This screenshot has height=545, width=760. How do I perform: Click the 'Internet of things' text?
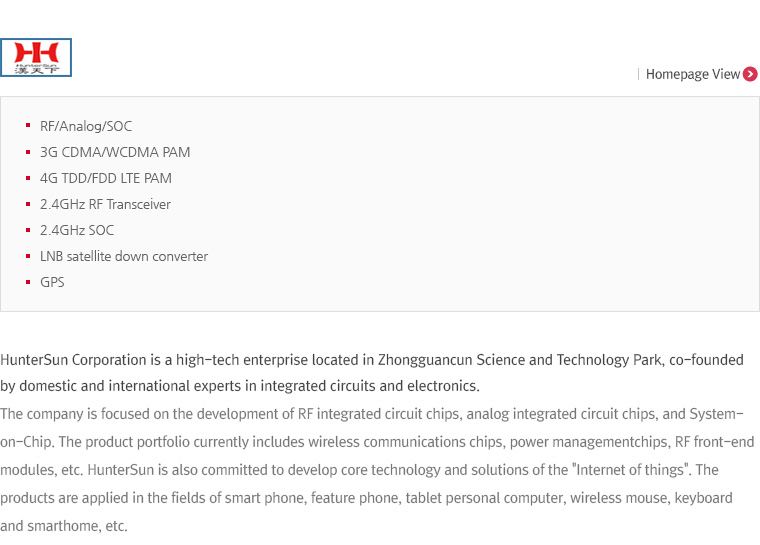[x=630, y=470]
